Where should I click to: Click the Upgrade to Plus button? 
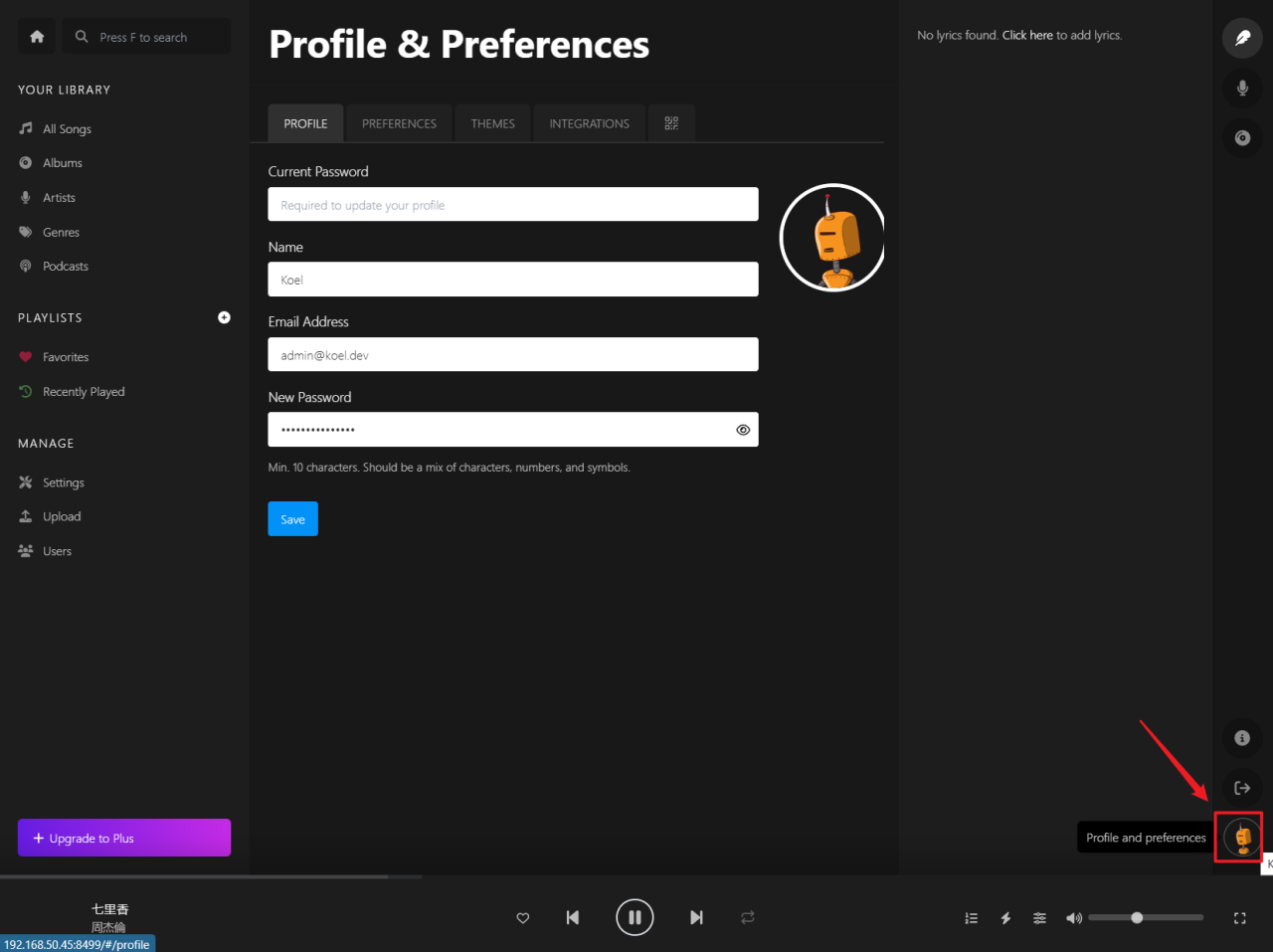124,838
